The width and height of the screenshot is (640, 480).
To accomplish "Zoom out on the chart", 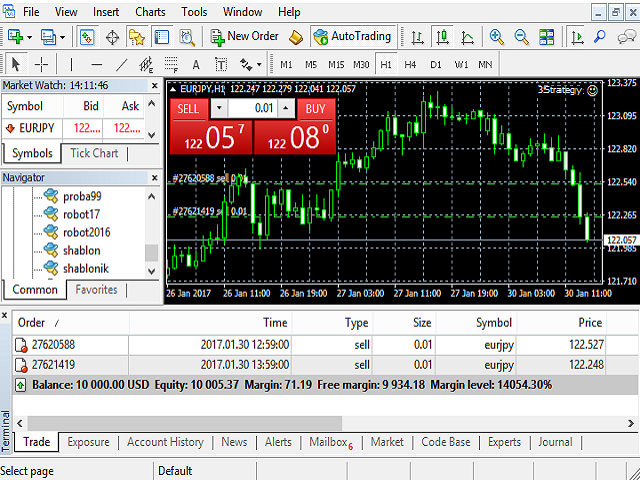I will pyautogui.click(x=521, y=37).
